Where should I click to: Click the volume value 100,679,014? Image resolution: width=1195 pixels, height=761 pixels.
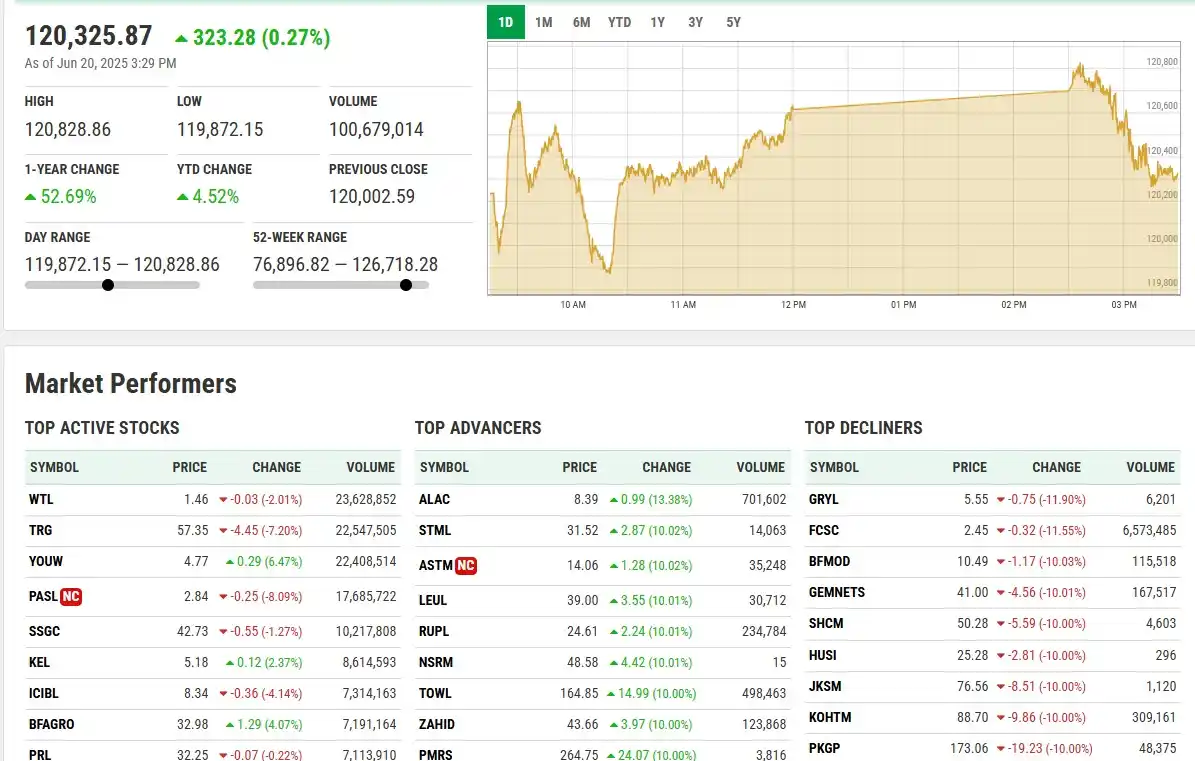376,129
